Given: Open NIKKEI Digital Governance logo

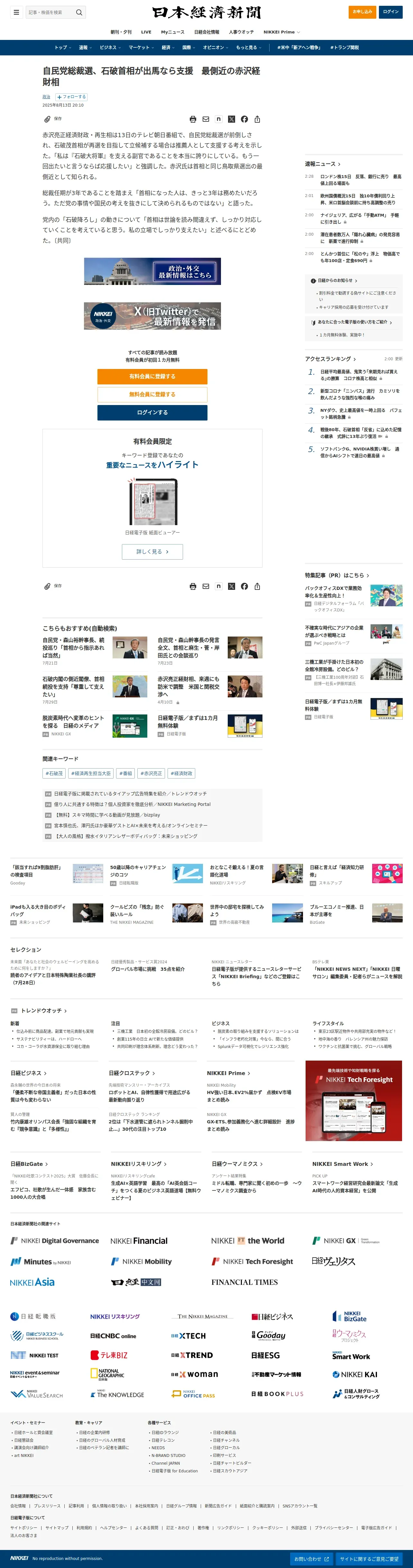Looking at the screenshot, I should coord(55,1241).
